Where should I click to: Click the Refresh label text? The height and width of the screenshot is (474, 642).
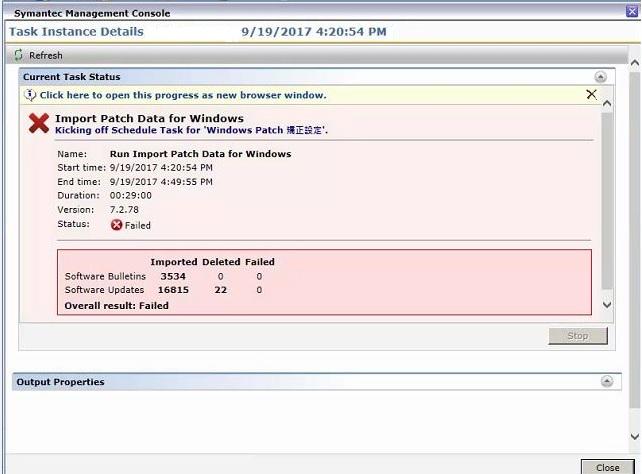(46, 55)
